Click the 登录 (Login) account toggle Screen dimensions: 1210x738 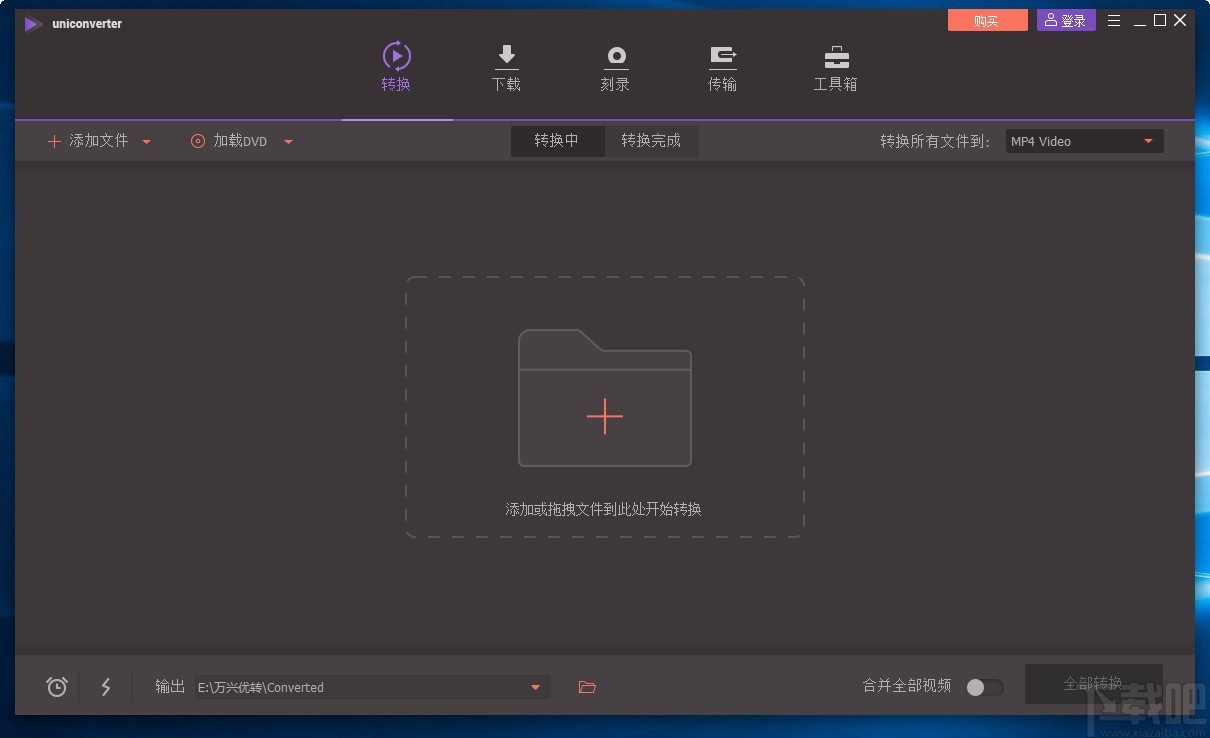click(x=1065, y=20)
